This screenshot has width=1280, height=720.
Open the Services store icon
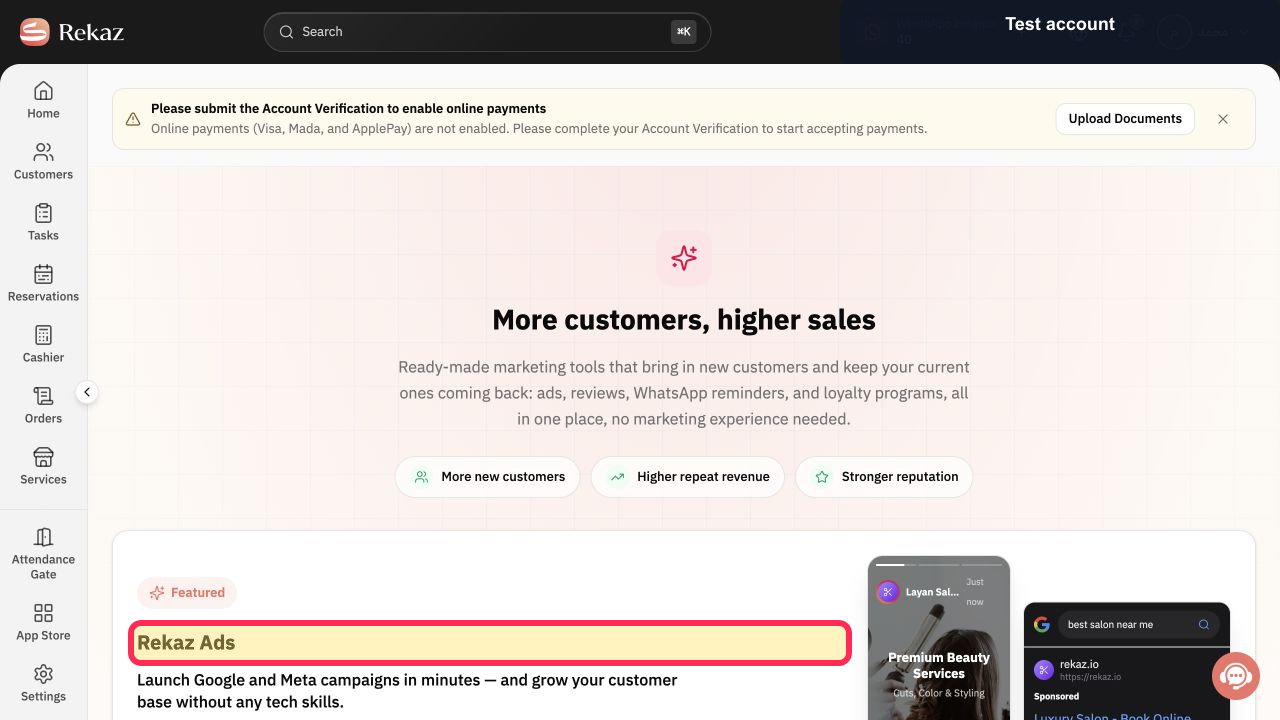pos(43,457)
